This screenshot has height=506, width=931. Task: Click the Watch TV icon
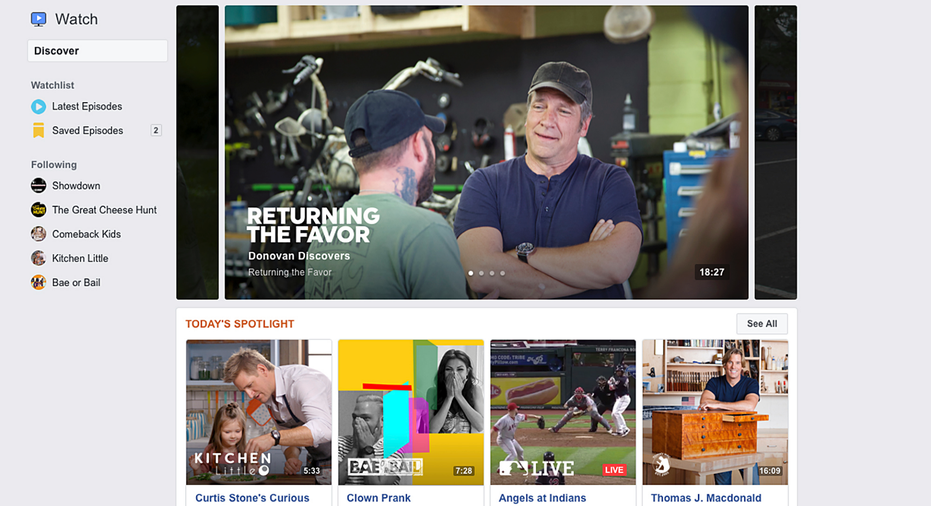(39, 19)
